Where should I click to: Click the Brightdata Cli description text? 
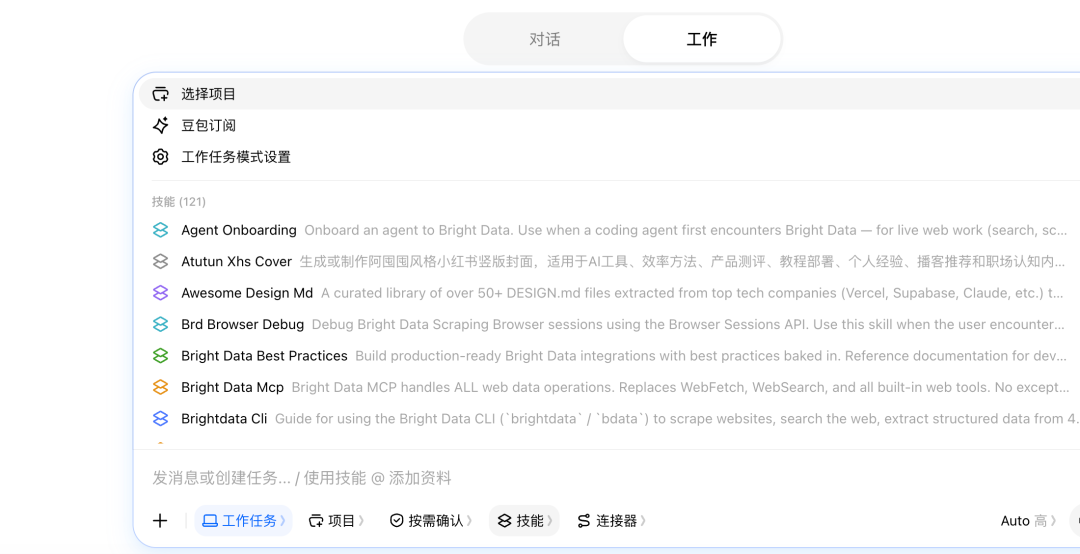tap(677, 418)
